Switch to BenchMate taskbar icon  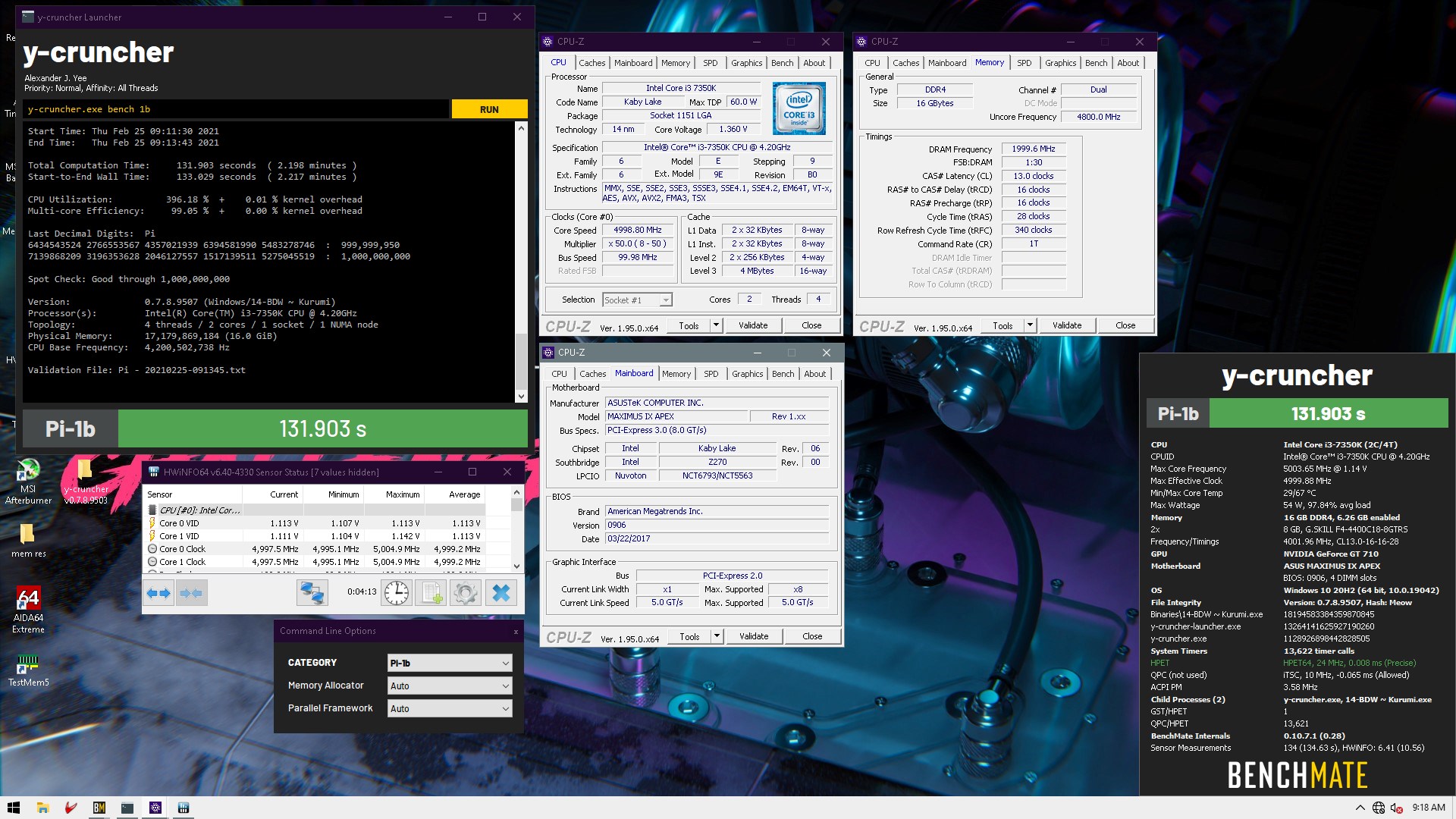(x=99, y=808)
